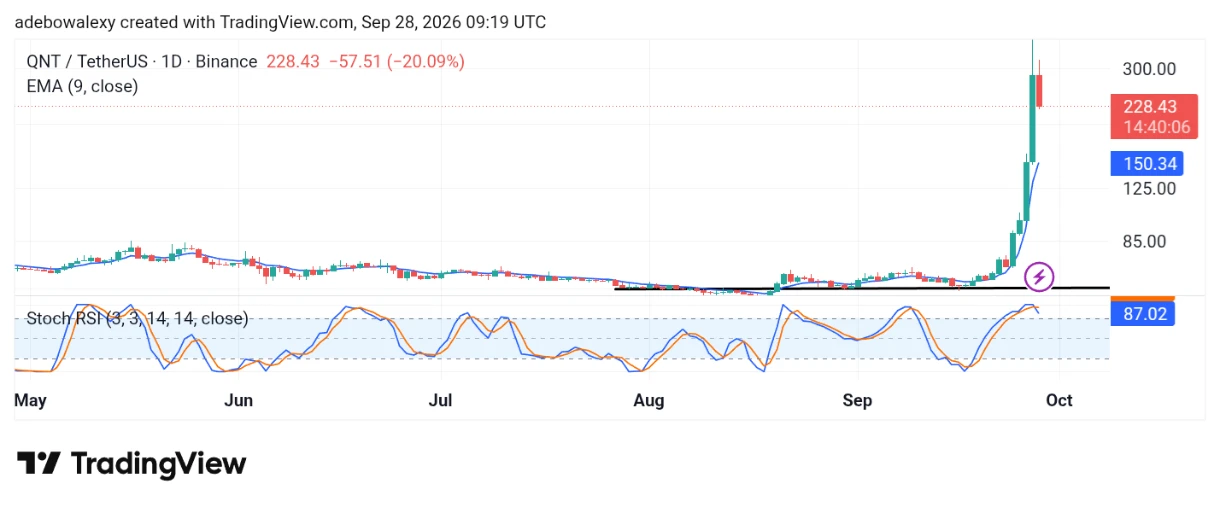
Task: Click the -57.51 (-20.09%) price change text
Action: (395, 62)
